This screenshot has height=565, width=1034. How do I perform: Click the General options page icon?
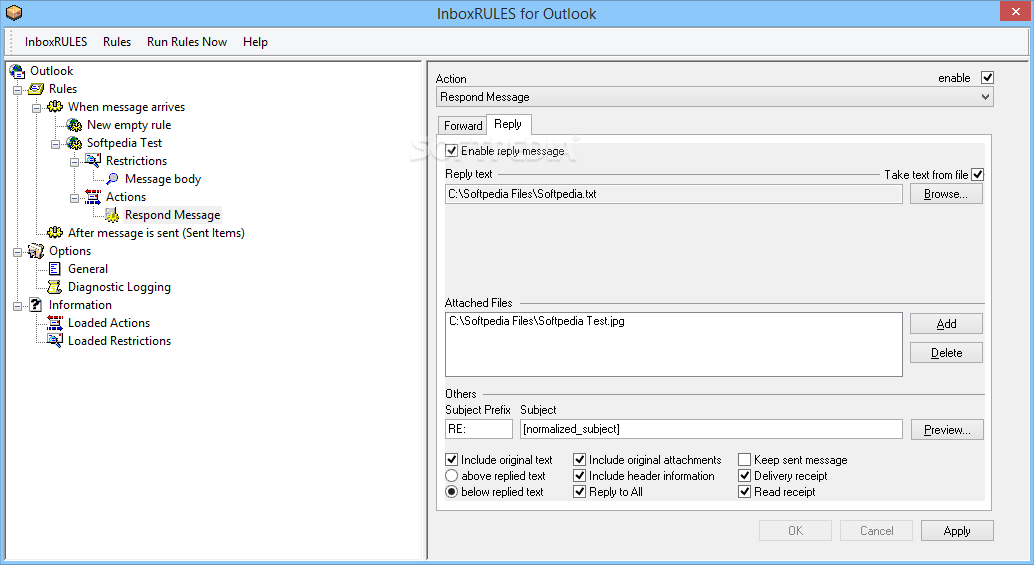click(x=55, y=268)
